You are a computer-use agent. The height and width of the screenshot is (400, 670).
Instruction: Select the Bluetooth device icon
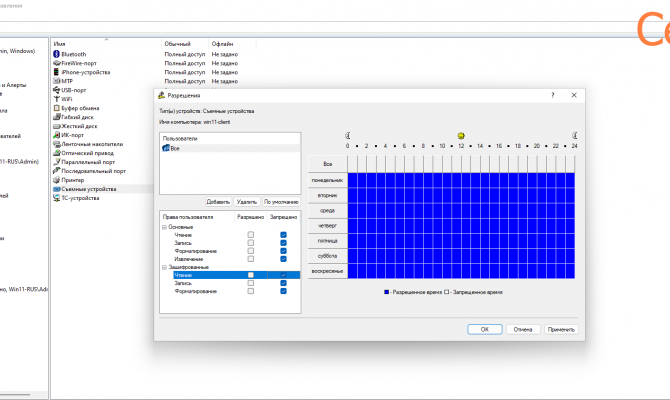pos(56,54)
